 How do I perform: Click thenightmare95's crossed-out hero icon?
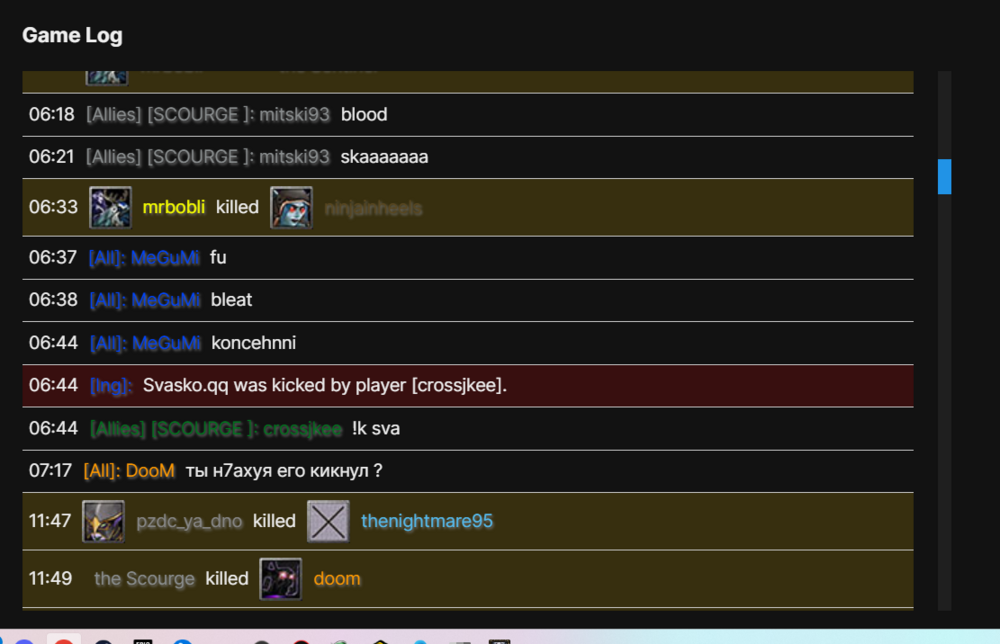point(328,521)
